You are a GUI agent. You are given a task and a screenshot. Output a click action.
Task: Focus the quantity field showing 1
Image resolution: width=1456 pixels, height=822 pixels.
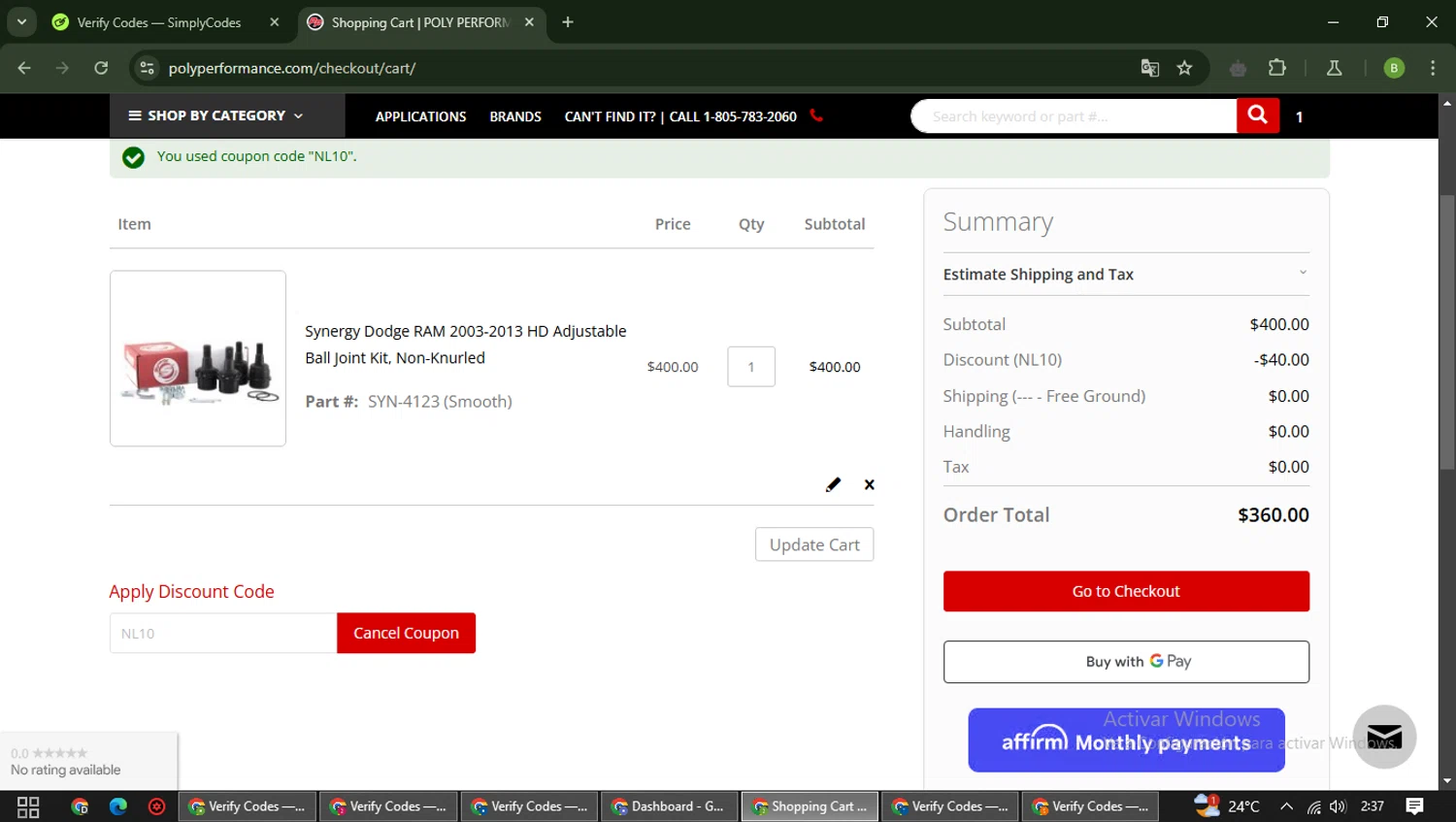click(x=751, y=367)
